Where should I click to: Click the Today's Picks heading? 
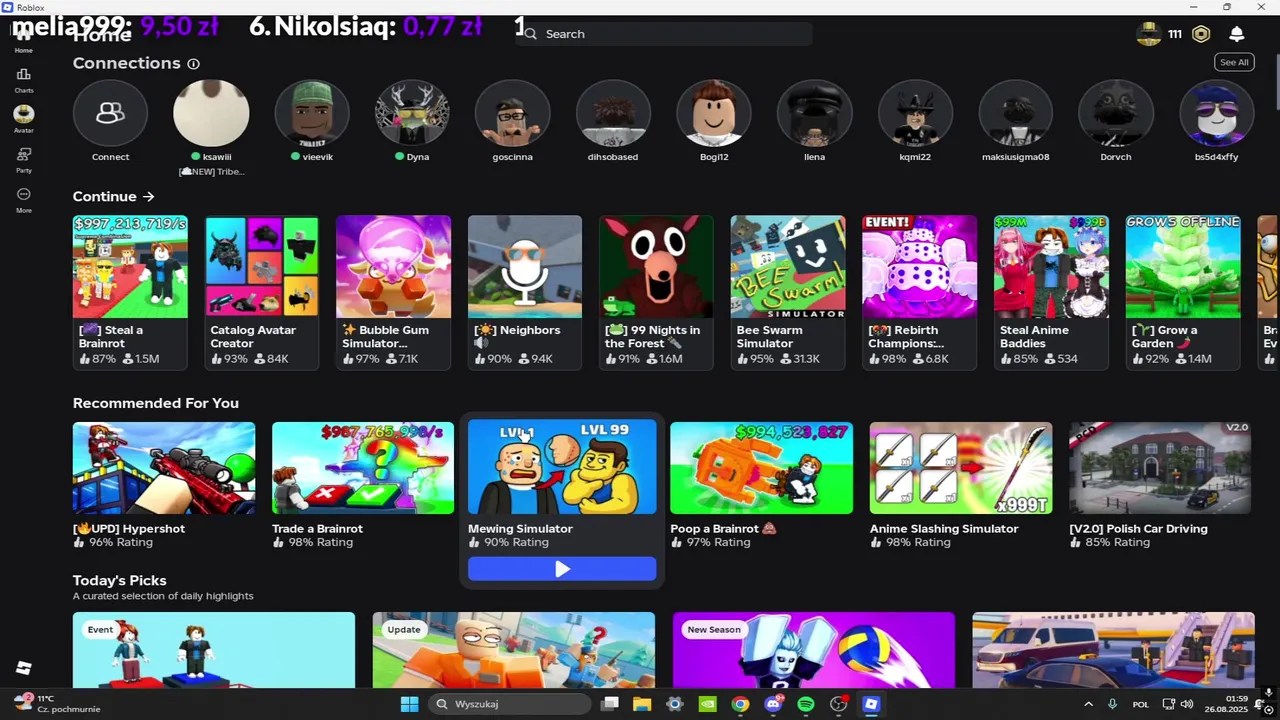(119, 580)
